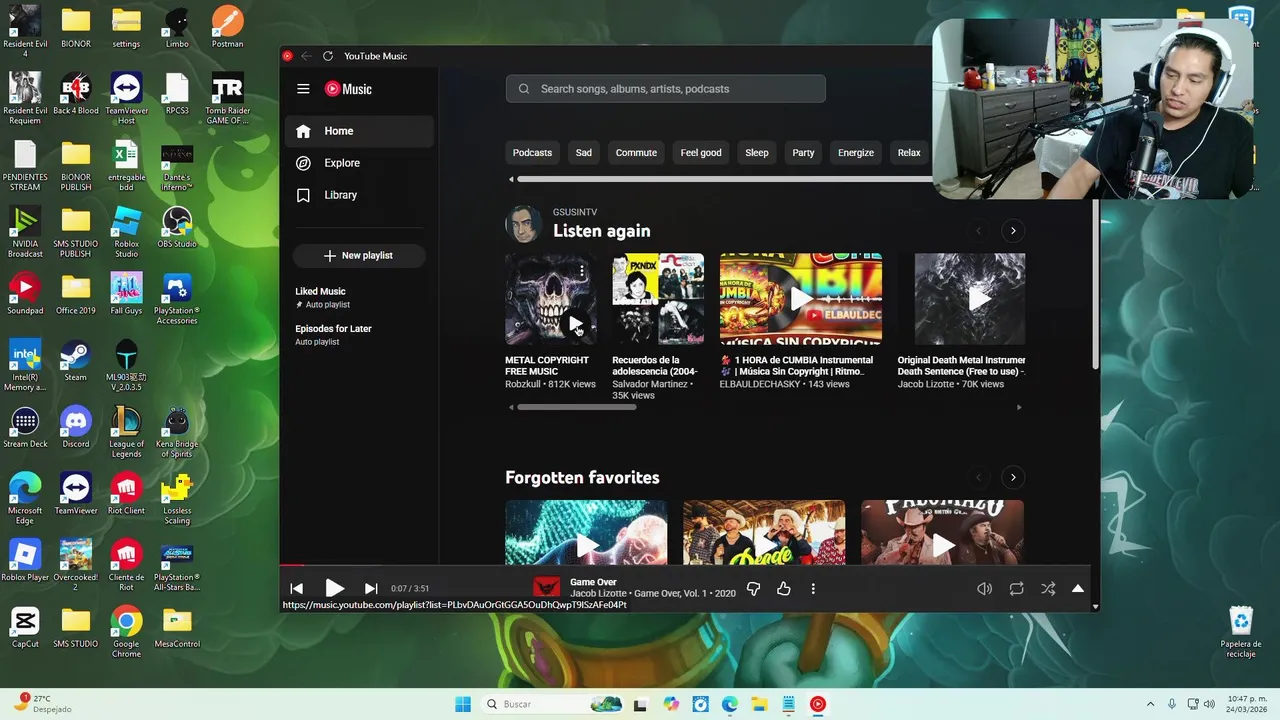The image size is (1280, 720).
Task: Click the search songs input field
Action: point(665,89)
